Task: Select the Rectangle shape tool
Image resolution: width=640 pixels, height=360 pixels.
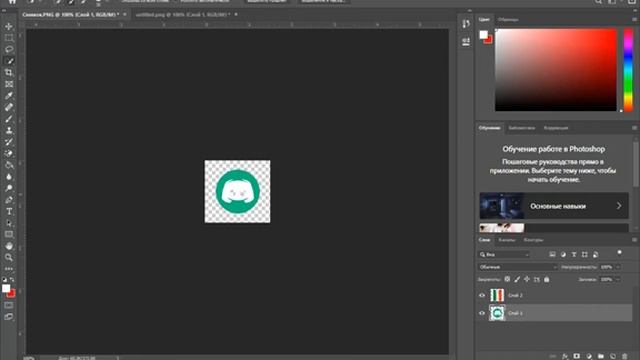Action: [9, 234]
